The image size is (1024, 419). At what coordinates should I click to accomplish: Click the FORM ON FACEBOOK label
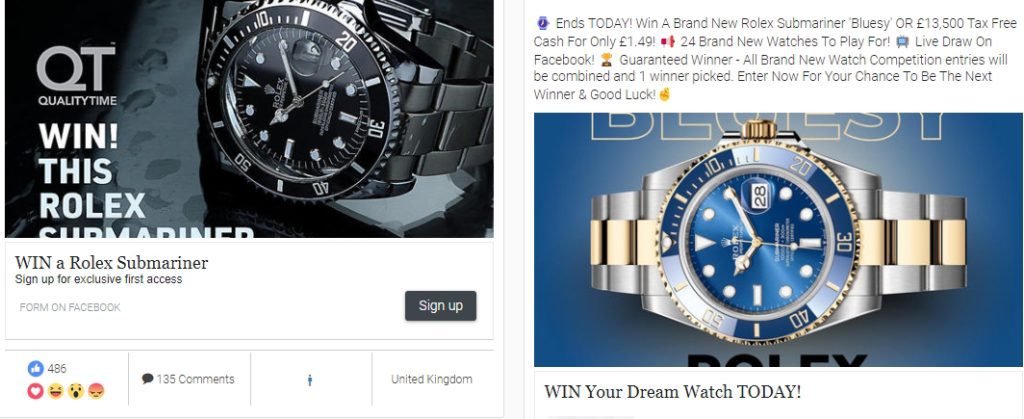tap(70, 307)
